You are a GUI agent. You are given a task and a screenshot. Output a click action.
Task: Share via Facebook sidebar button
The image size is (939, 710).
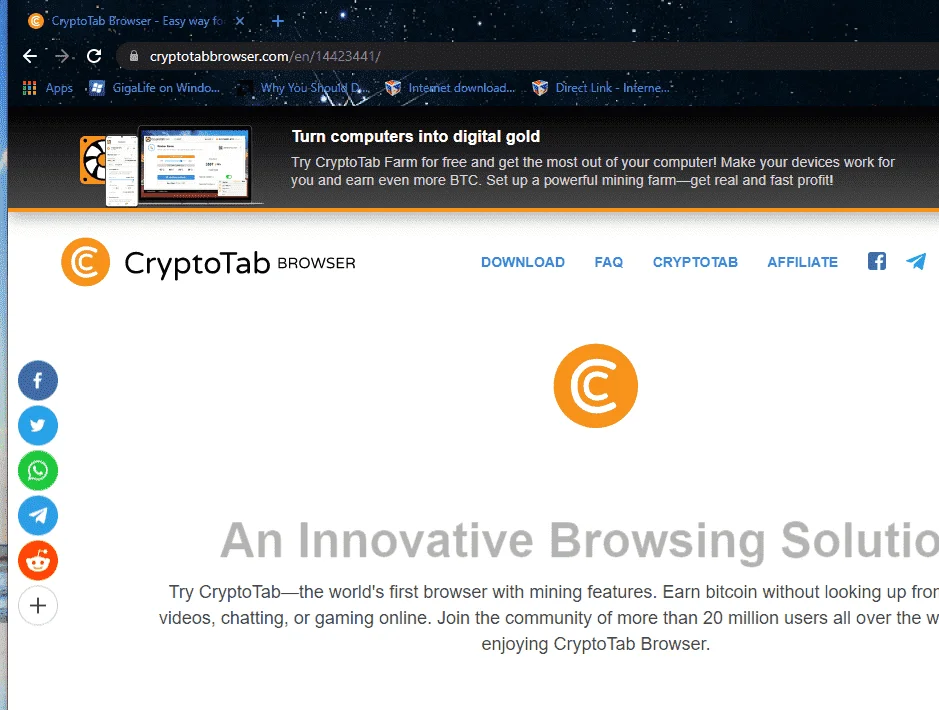38,381
